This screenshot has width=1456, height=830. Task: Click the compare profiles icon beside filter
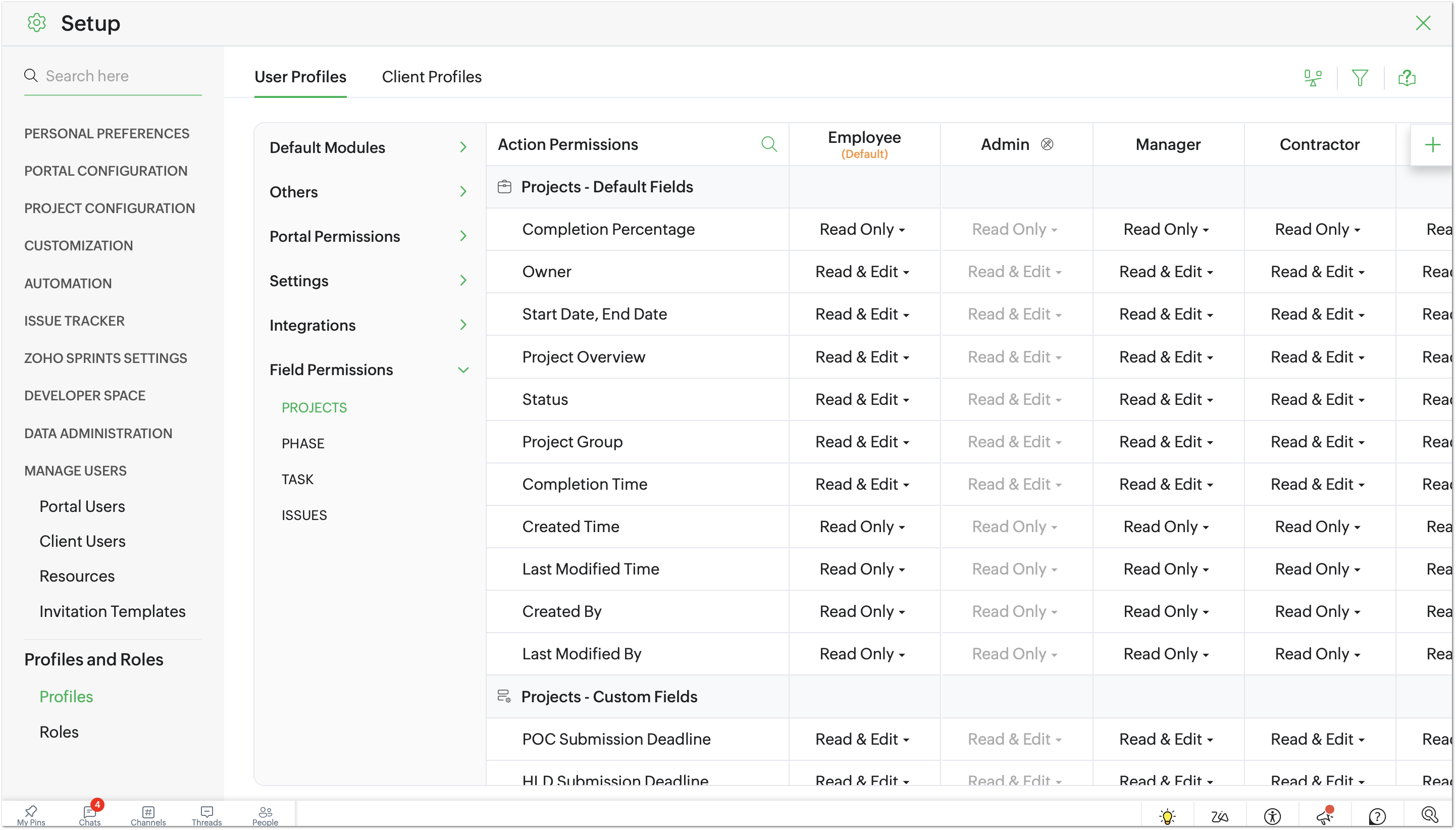[1313, 78]
